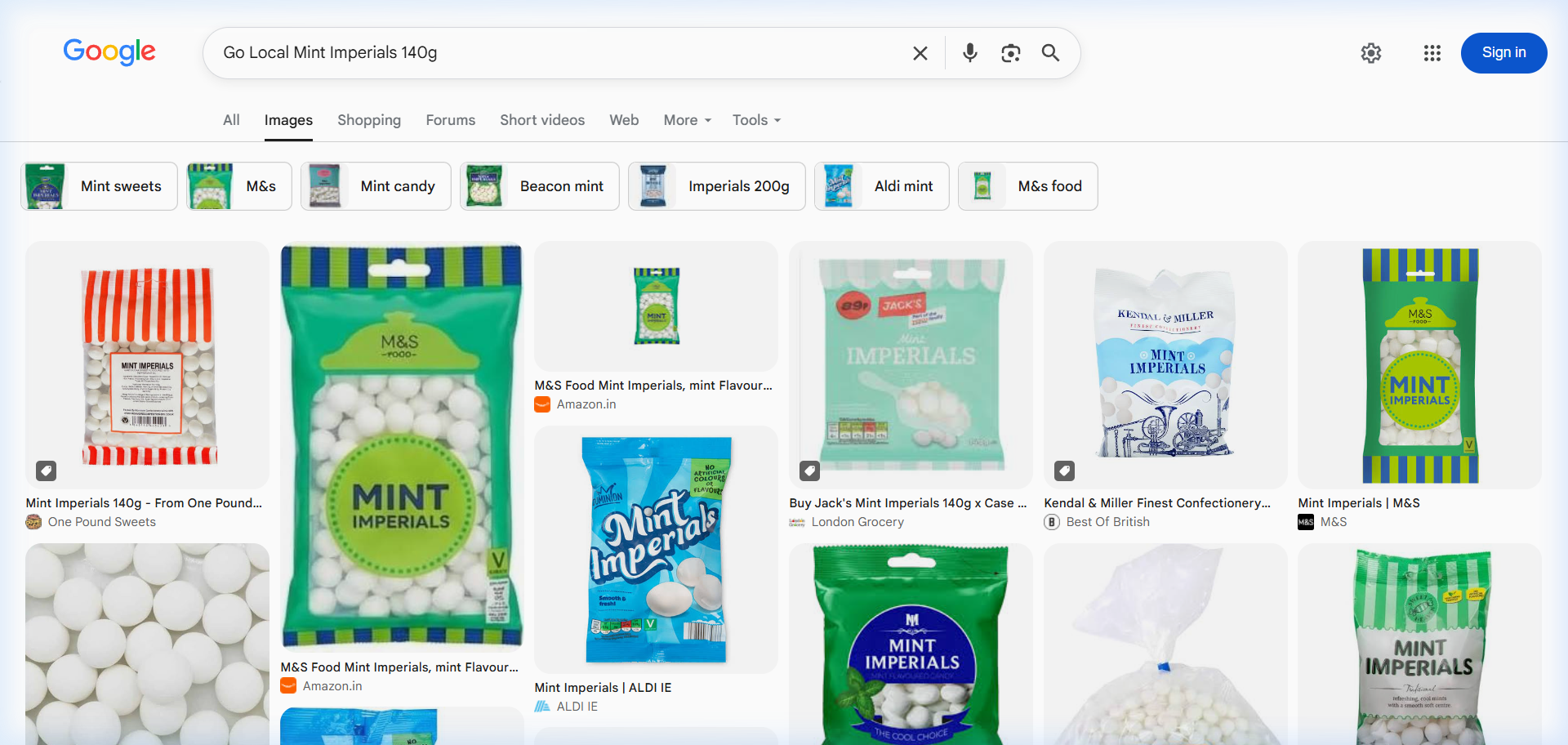Click London Grocery favicon

point(797,522)
